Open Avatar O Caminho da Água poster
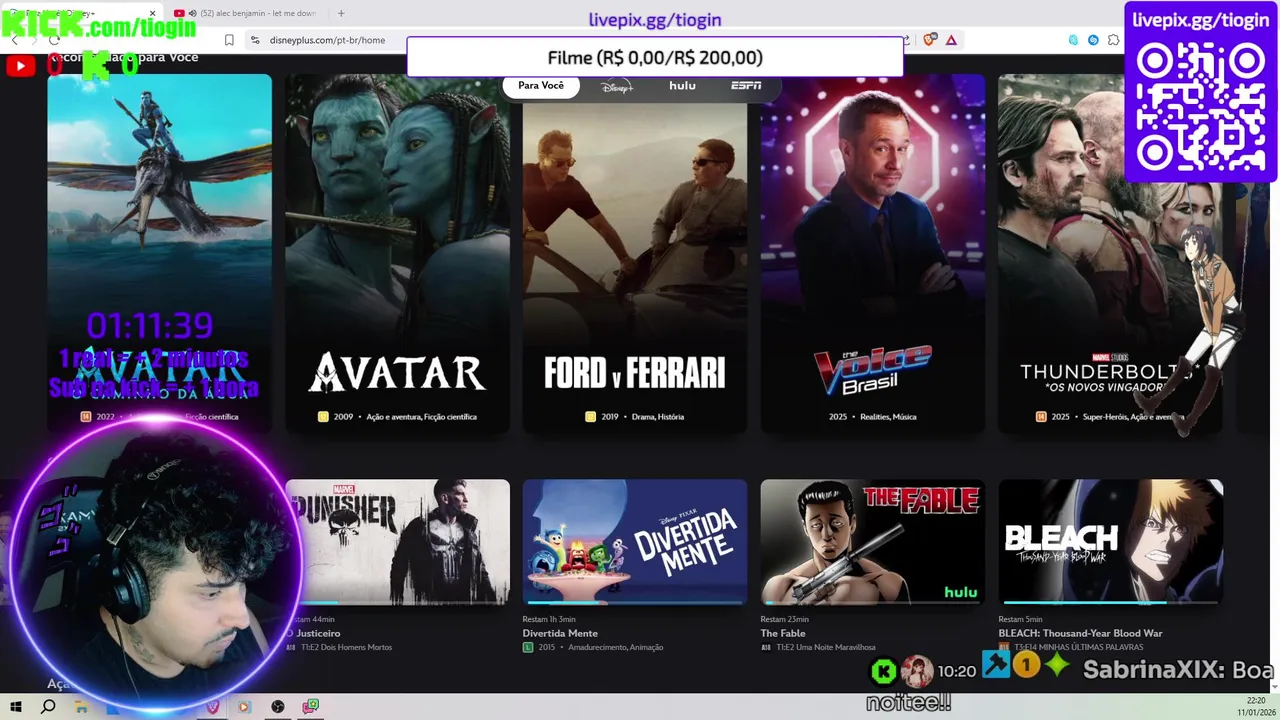This screenshot has height=720, width=1280. point(160,253)
